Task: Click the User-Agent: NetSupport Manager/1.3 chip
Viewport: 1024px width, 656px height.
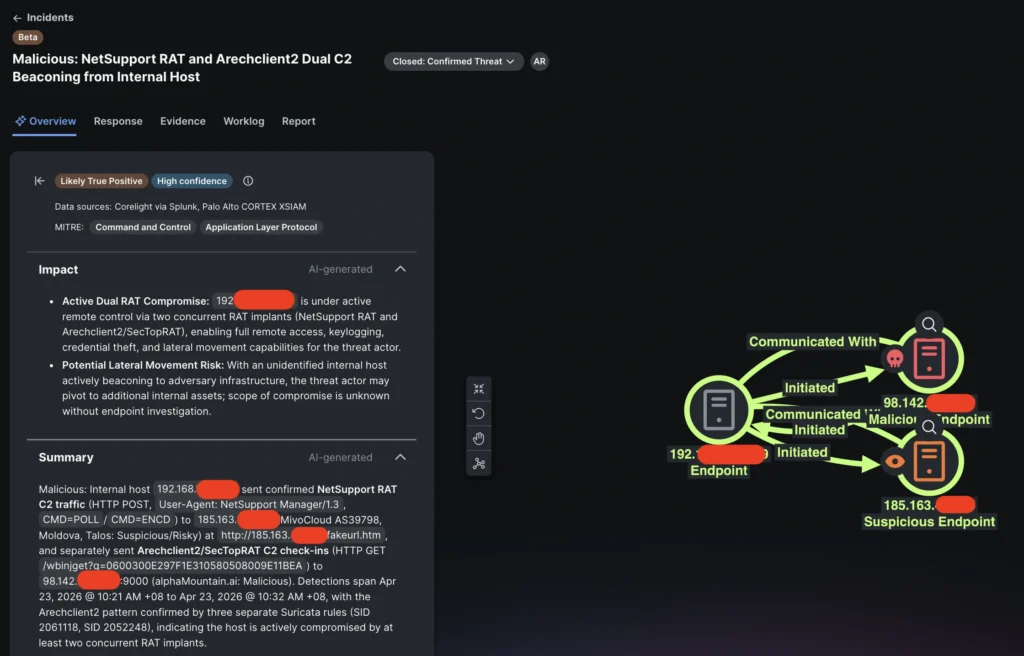Action: pyautogui.click(x=249, y=504)
